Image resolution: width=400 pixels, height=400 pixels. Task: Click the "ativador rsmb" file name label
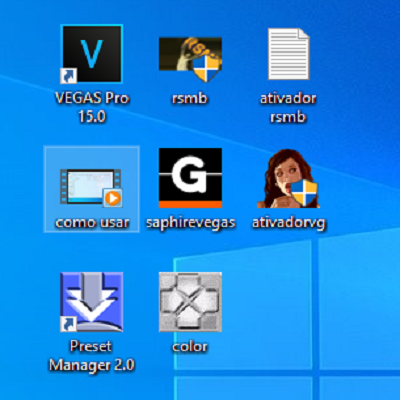click(288, 107)
